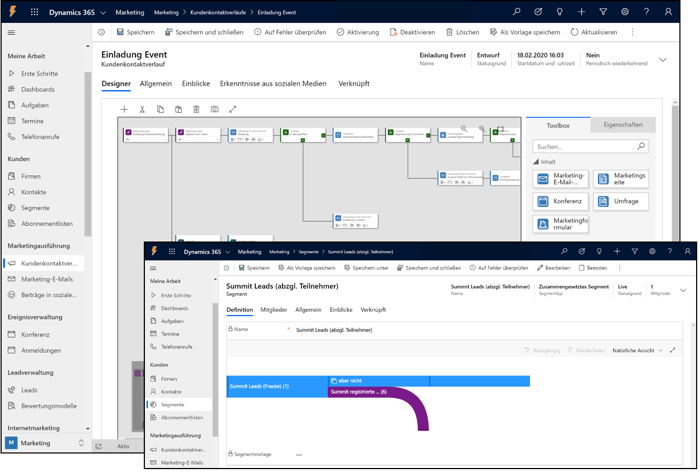Image resolution: width=700 pixels, height=473 pixels.
Task: Click Bearbeiten in Summit Leads command bar
Action: pyautogui.click(x=554, y=268)
